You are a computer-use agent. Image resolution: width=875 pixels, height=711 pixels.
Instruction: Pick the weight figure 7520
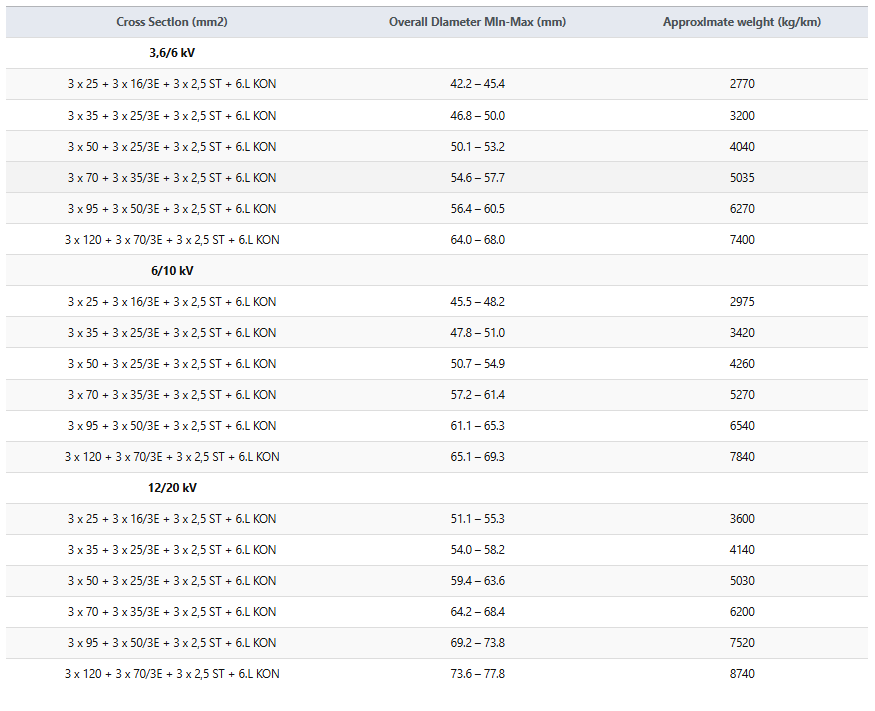click(742, 643)
